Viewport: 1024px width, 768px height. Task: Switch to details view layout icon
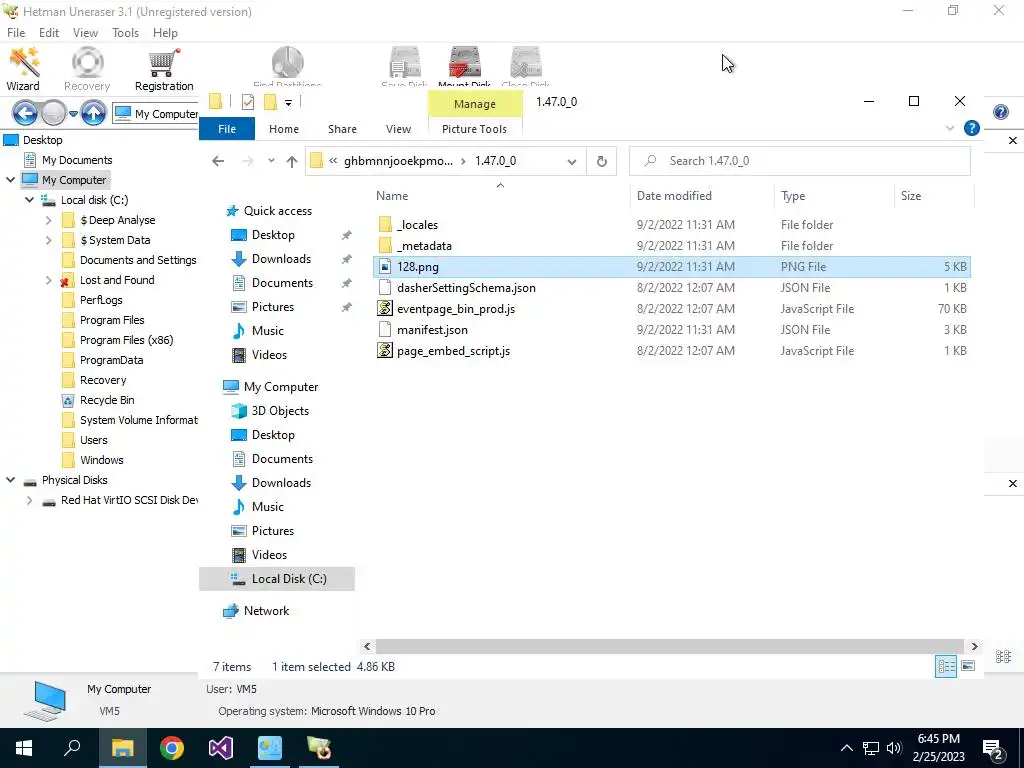946,666
